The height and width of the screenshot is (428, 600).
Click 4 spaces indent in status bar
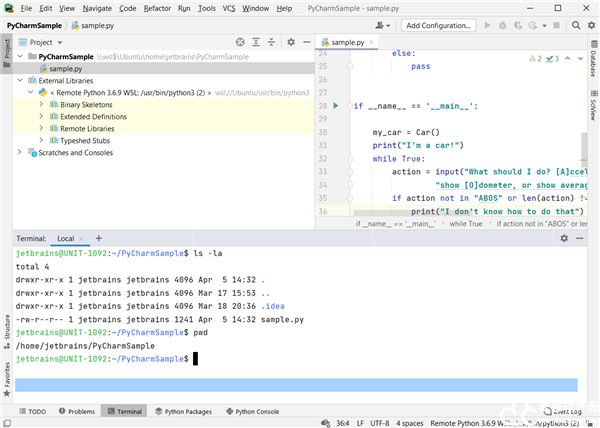tap(409, 423)
